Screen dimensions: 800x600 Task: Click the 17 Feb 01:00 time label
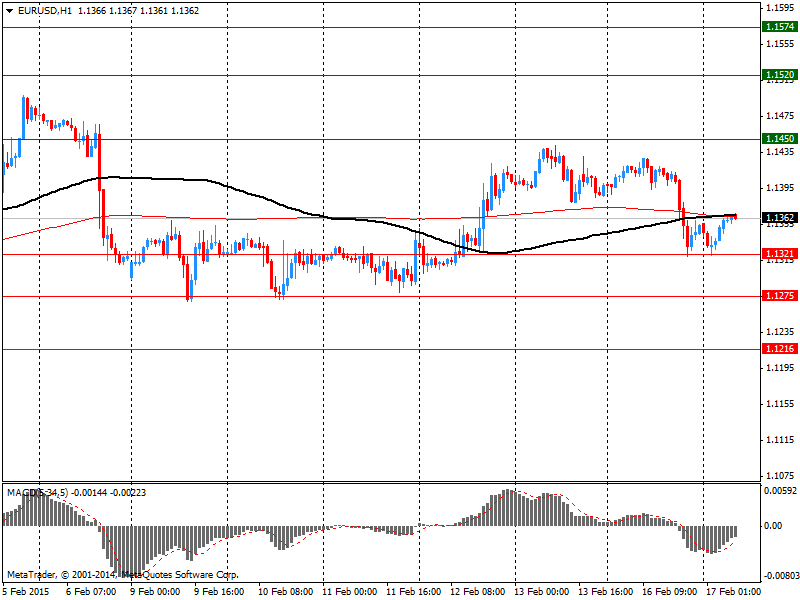[x=734, y=592]
